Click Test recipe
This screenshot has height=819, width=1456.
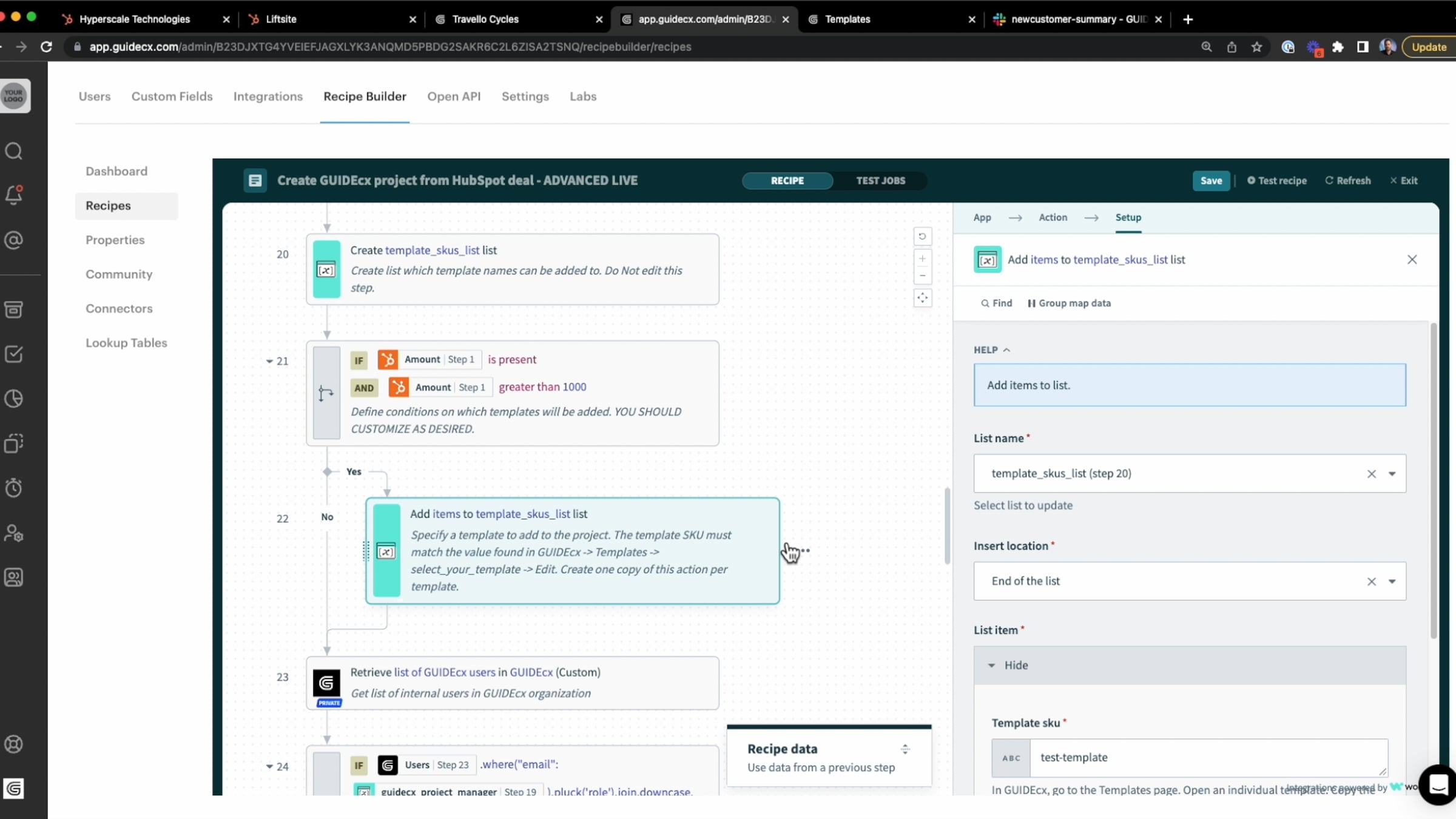coord(1276,180)
